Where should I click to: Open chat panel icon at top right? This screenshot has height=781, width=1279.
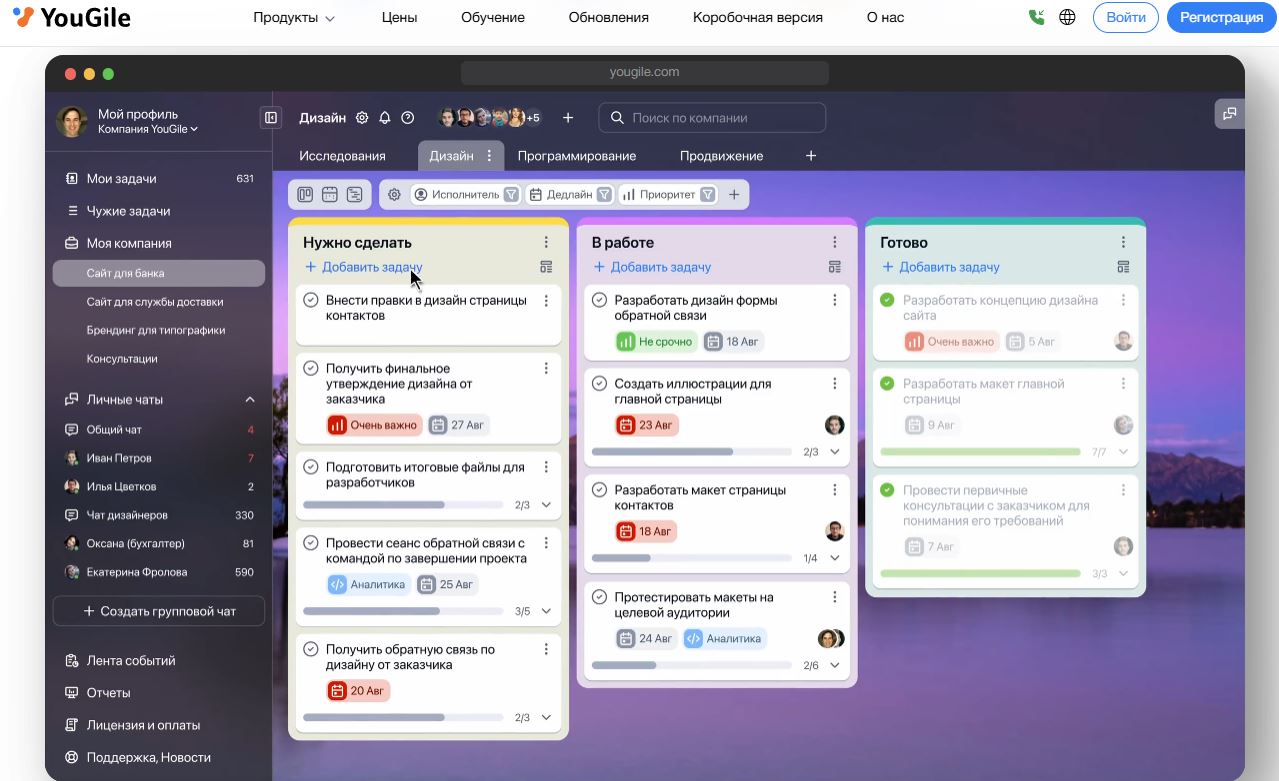(1229, 114)
